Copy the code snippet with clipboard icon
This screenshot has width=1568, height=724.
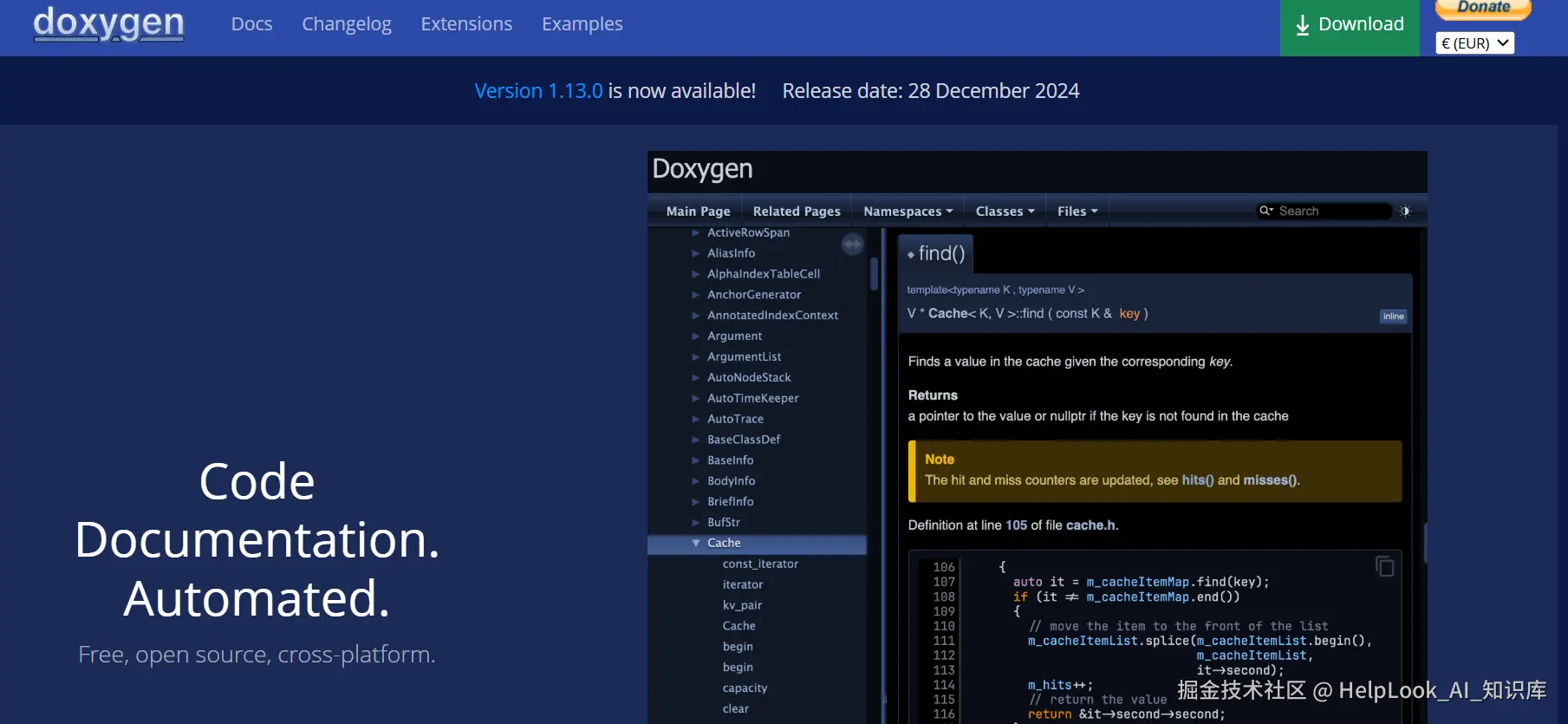pos(1384,566)
